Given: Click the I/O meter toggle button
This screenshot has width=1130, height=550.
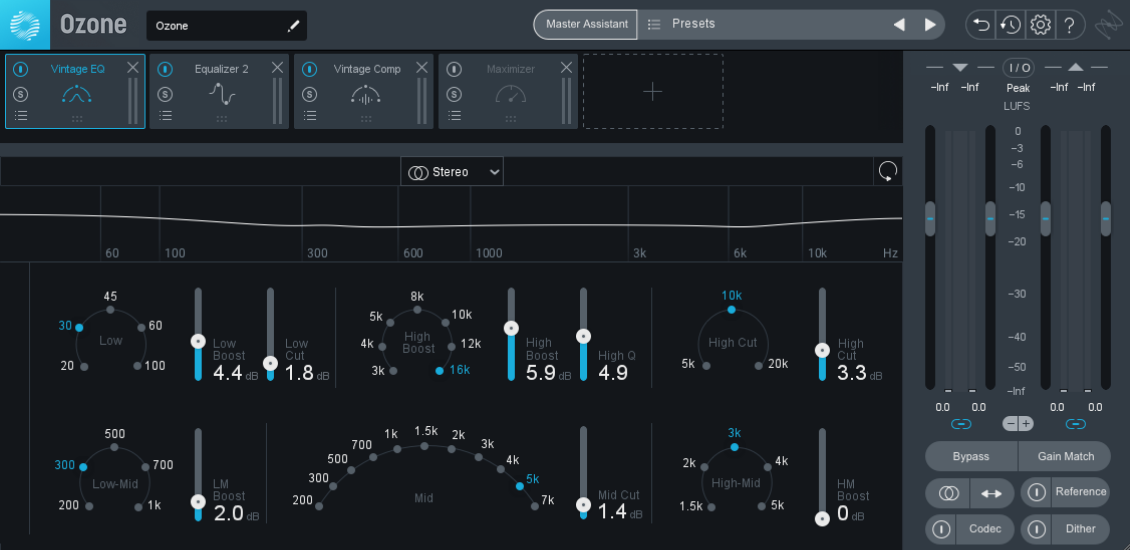Looking at the screenshot, I should point(1018,68).
